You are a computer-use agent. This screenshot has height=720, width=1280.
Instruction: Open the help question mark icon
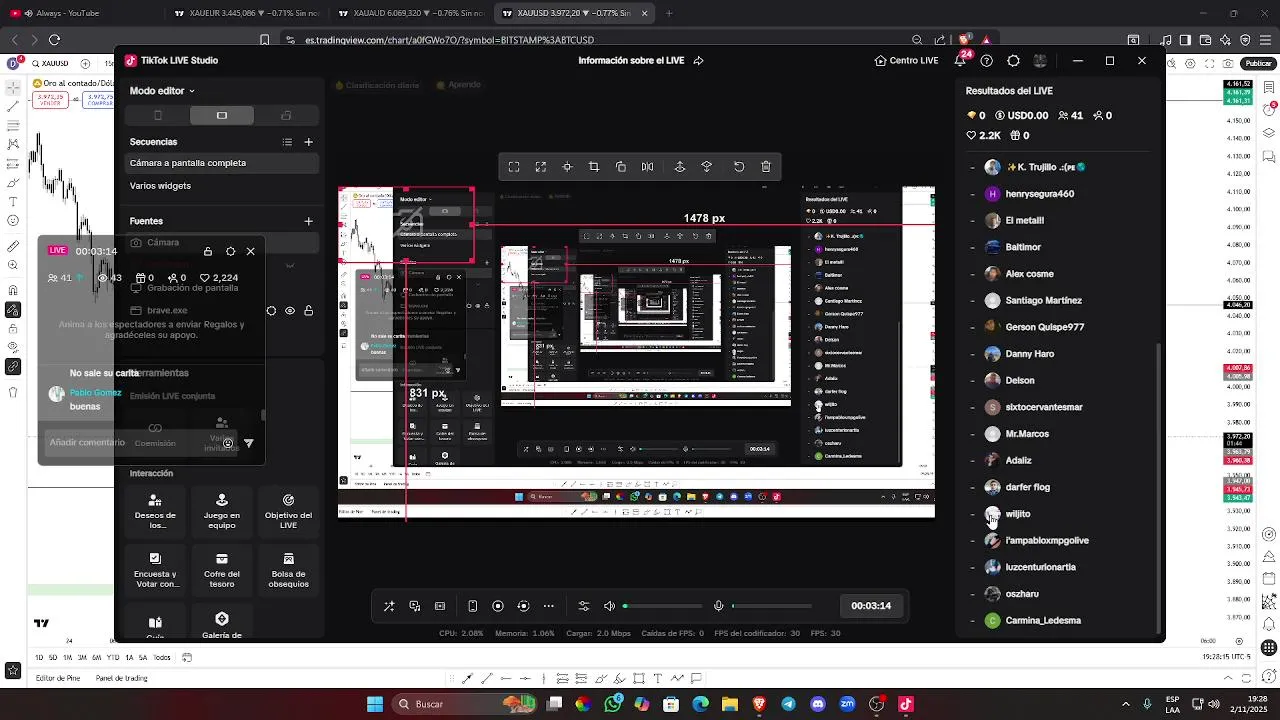(987, 60)
